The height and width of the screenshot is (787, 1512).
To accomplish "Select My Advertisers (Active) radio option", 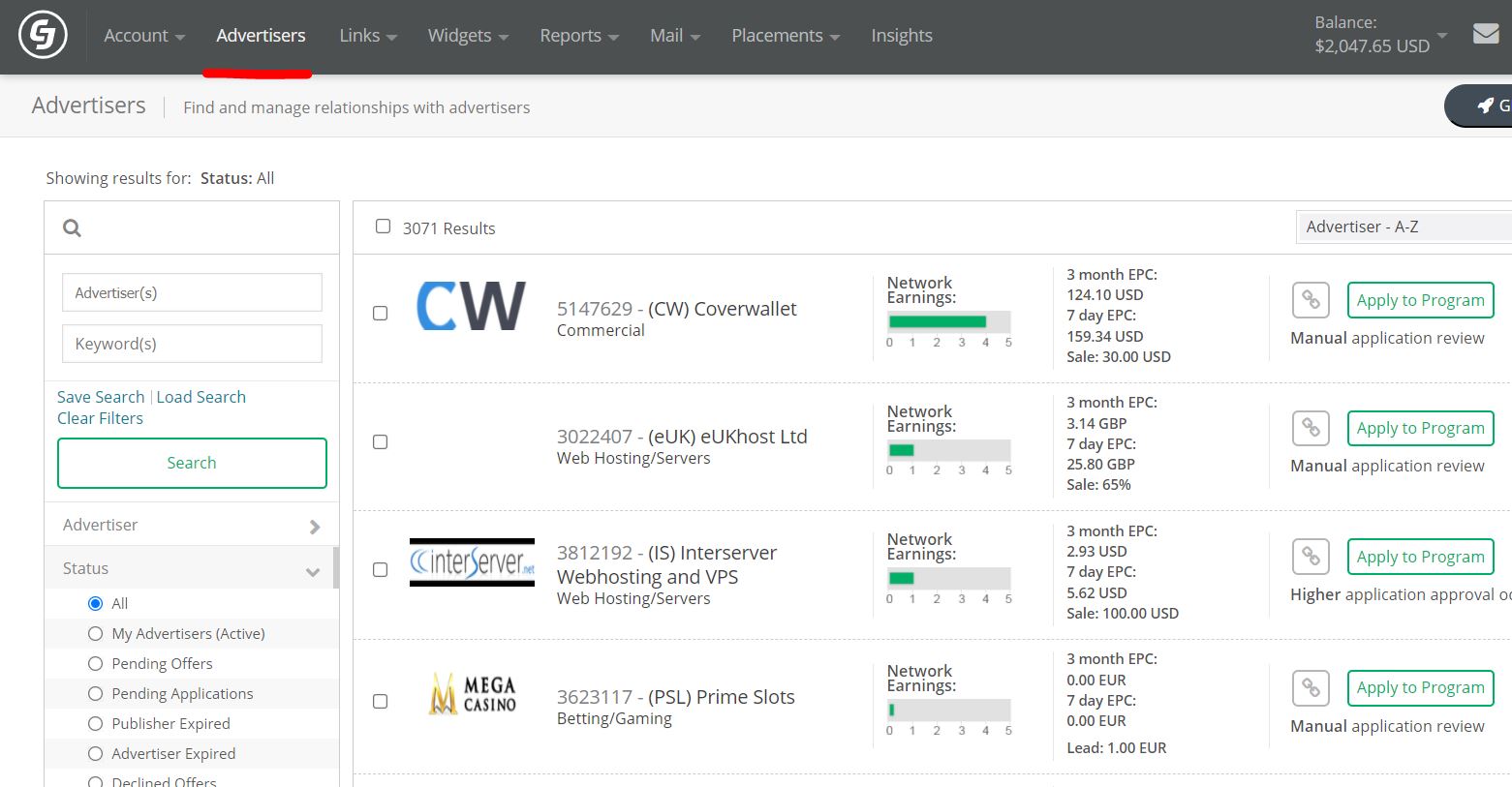I will pos(95,634).
